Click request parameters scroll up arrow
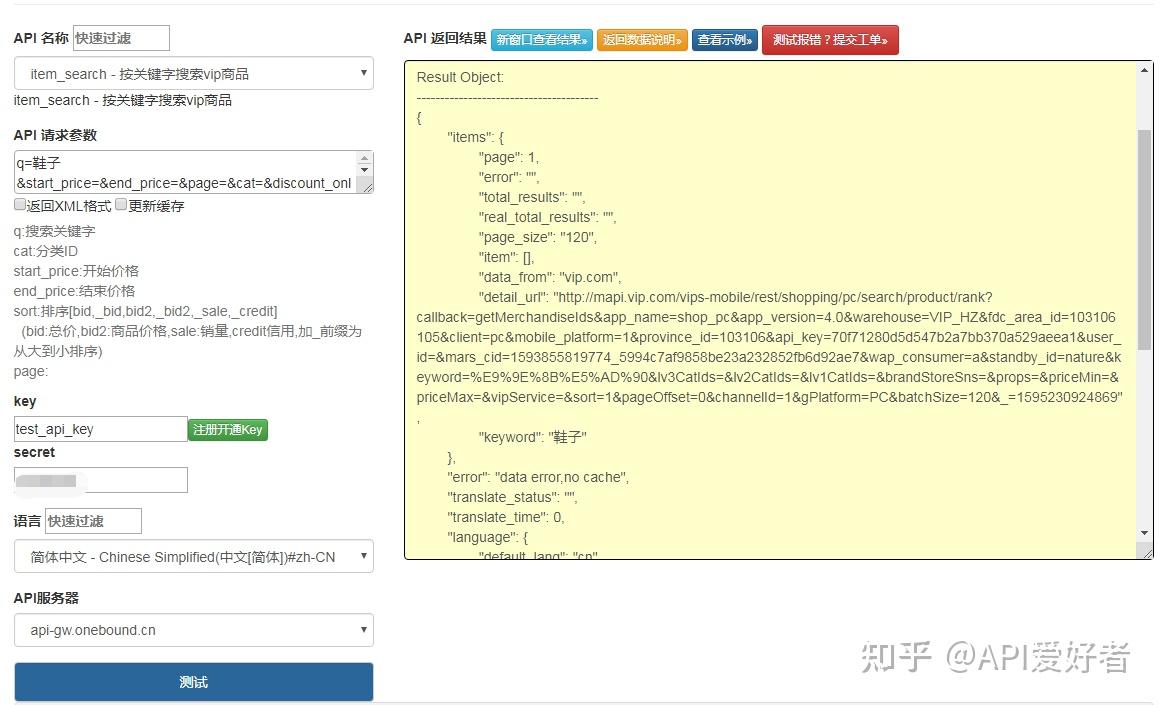 (x=365, y=158)
